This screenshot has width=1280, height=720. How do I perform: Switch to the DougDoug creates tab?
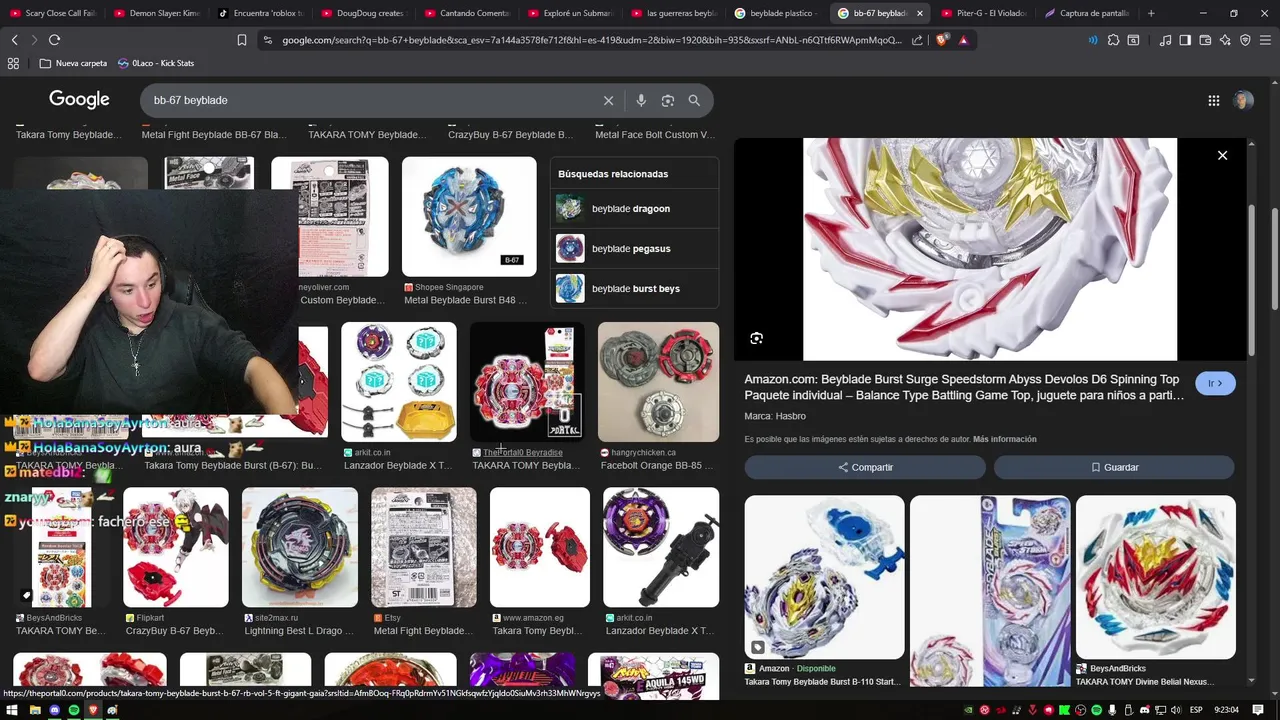pyautogui.click(x=365, y=13)
